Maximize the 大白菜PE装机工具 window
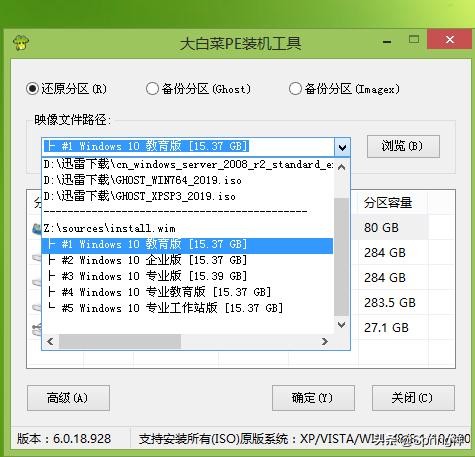Image resolution: width=475 pixels, height=457 pixels. coord(414,40)
